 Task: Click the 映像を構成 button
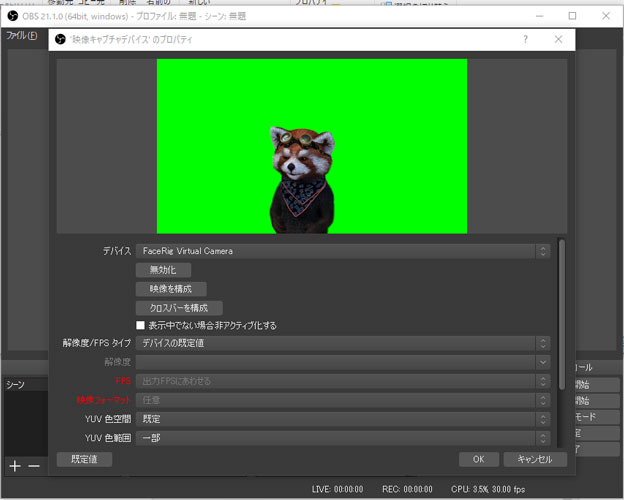171,289
